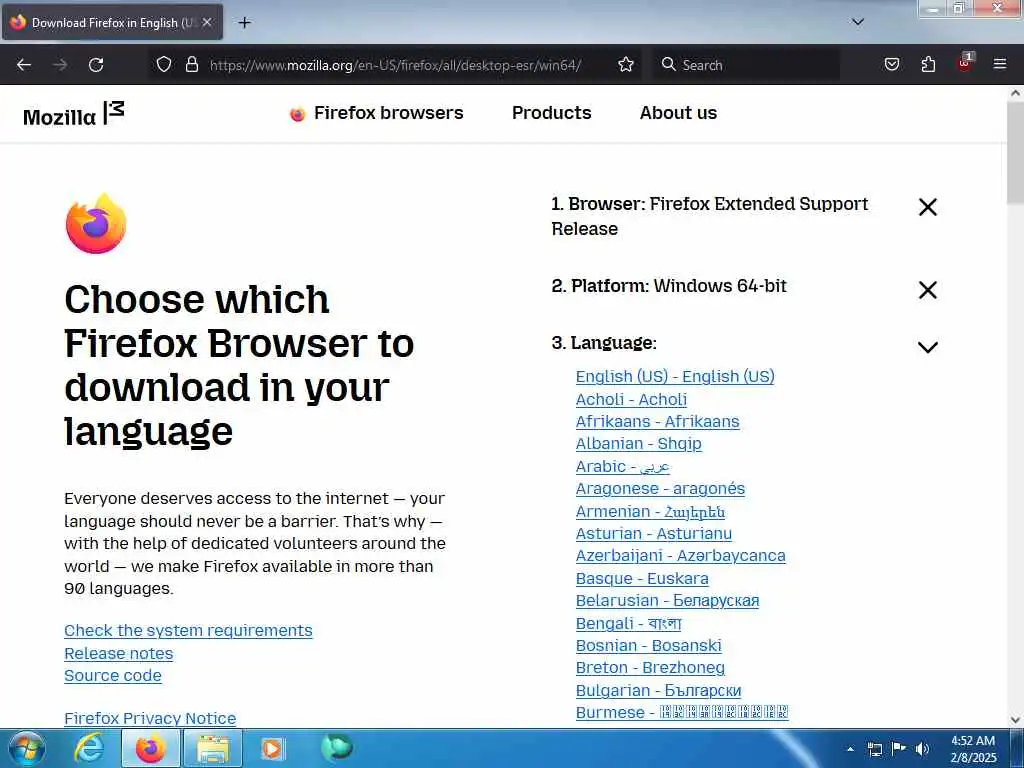Viewport: 1024px width, 768px height.
Task: Show site security info via padlock icon
Action: (191, 64)
